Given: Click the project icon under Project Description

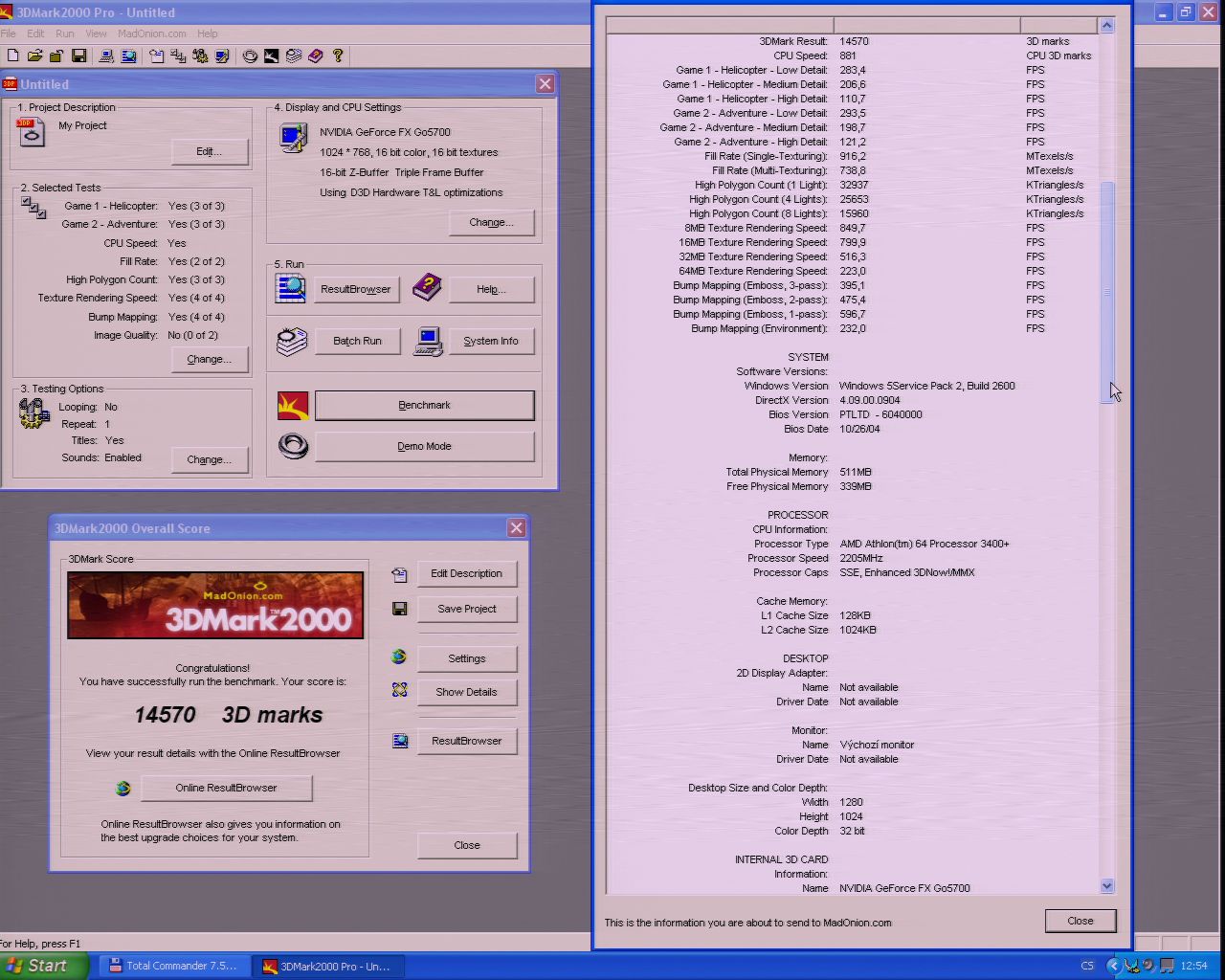Looking at the screenshot, I should click(31, 132).
